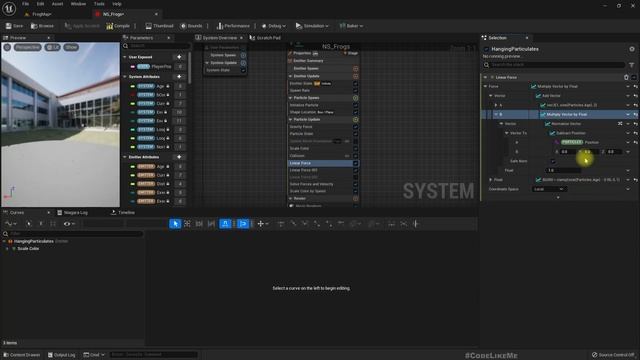Activate curve editor zoom-to-fit tool

pos(187,224)
